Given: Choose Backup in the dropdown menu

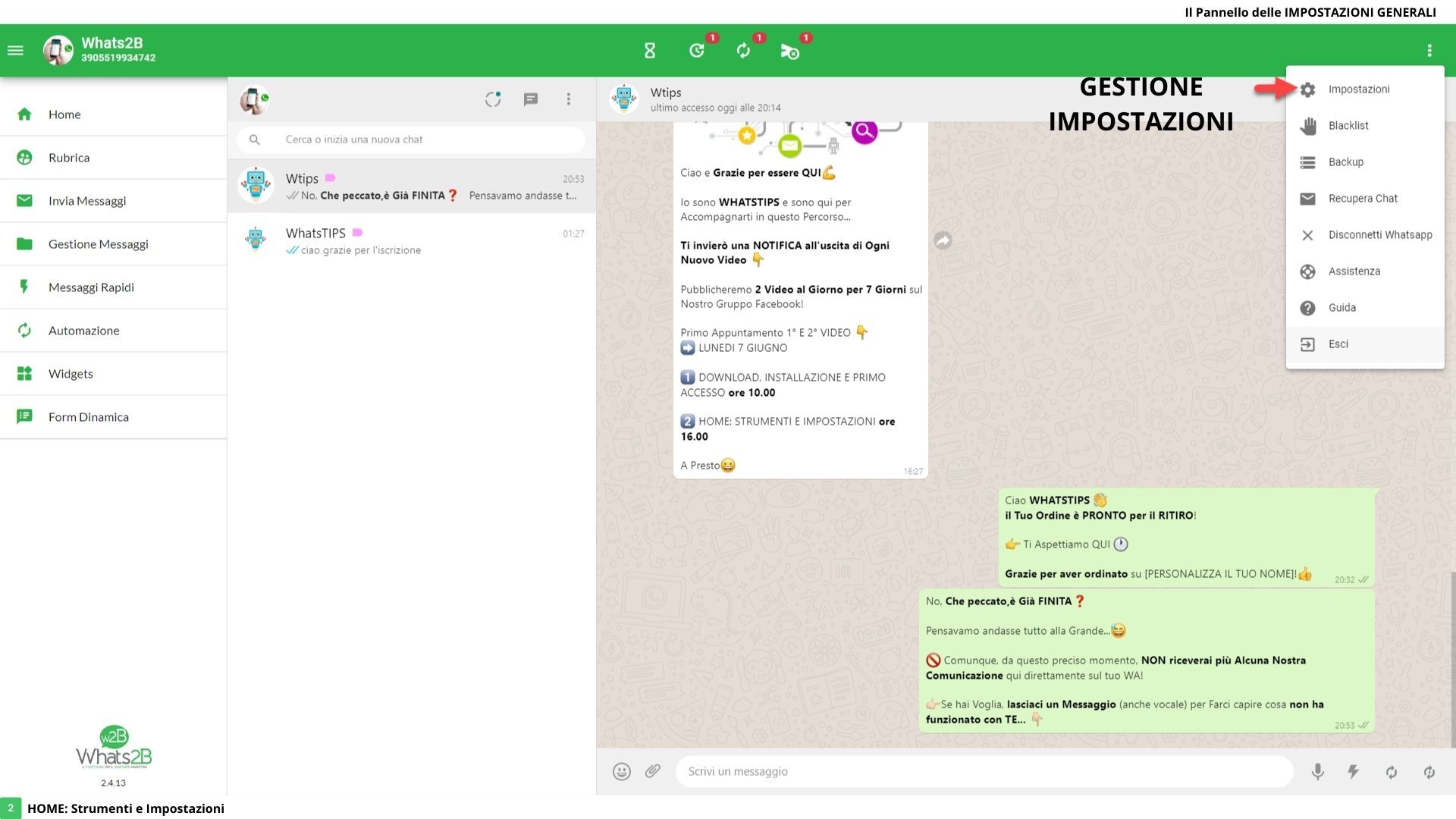Looking at the screenshot, I should pyautogui.click(x=1365, y=162).
